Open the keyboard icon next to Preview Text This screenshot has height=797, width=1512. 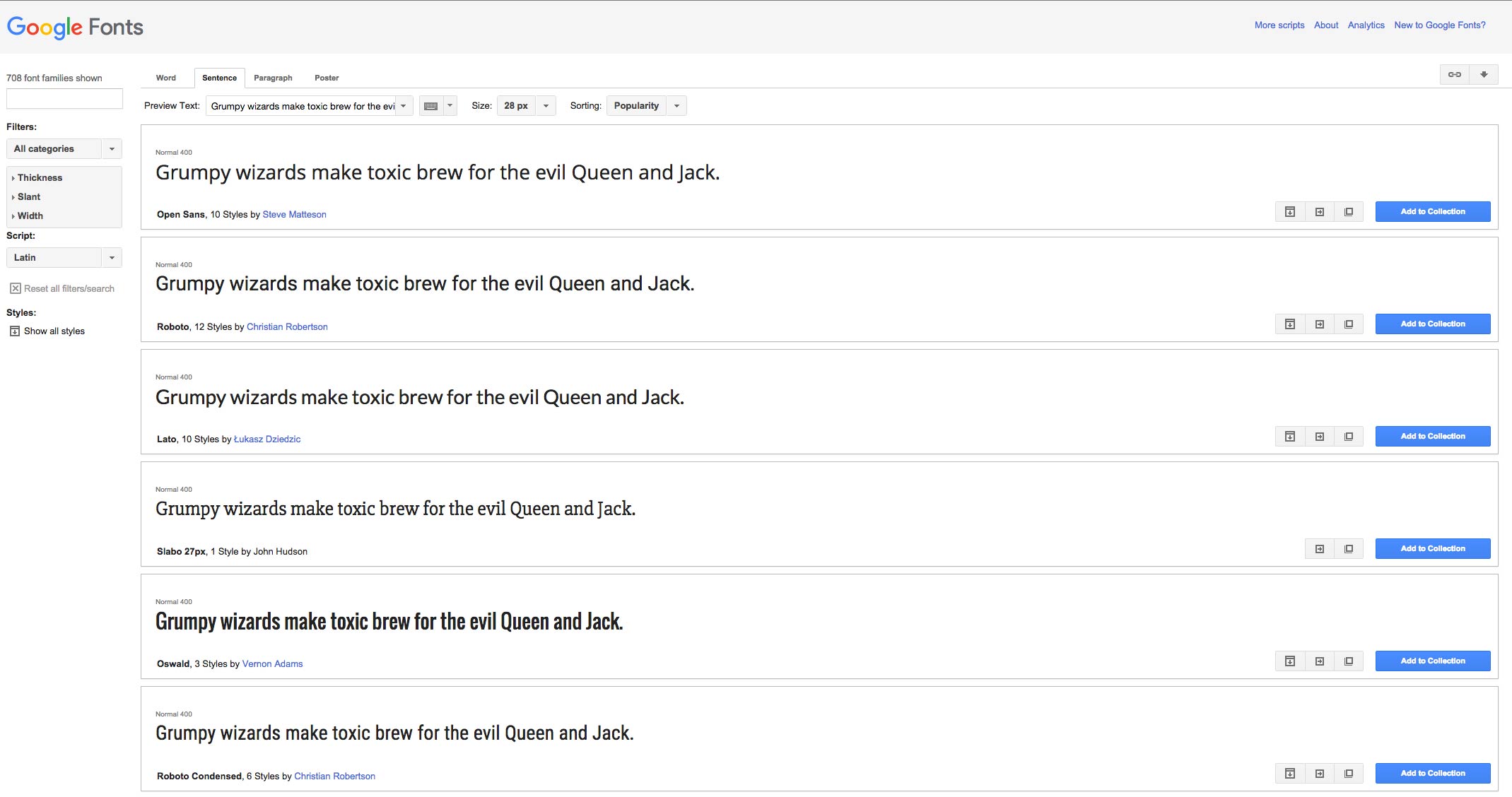430,106
